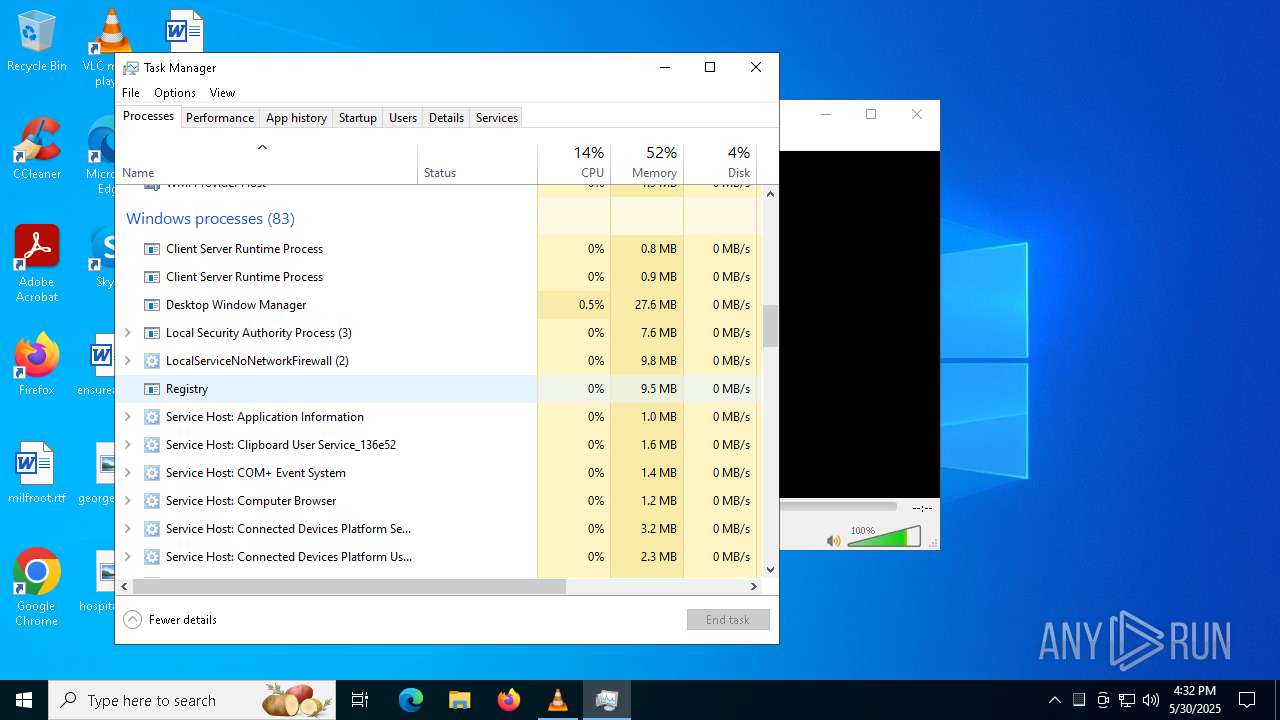
Task: Switch to the Performance tab
Action: click(220, 118)
